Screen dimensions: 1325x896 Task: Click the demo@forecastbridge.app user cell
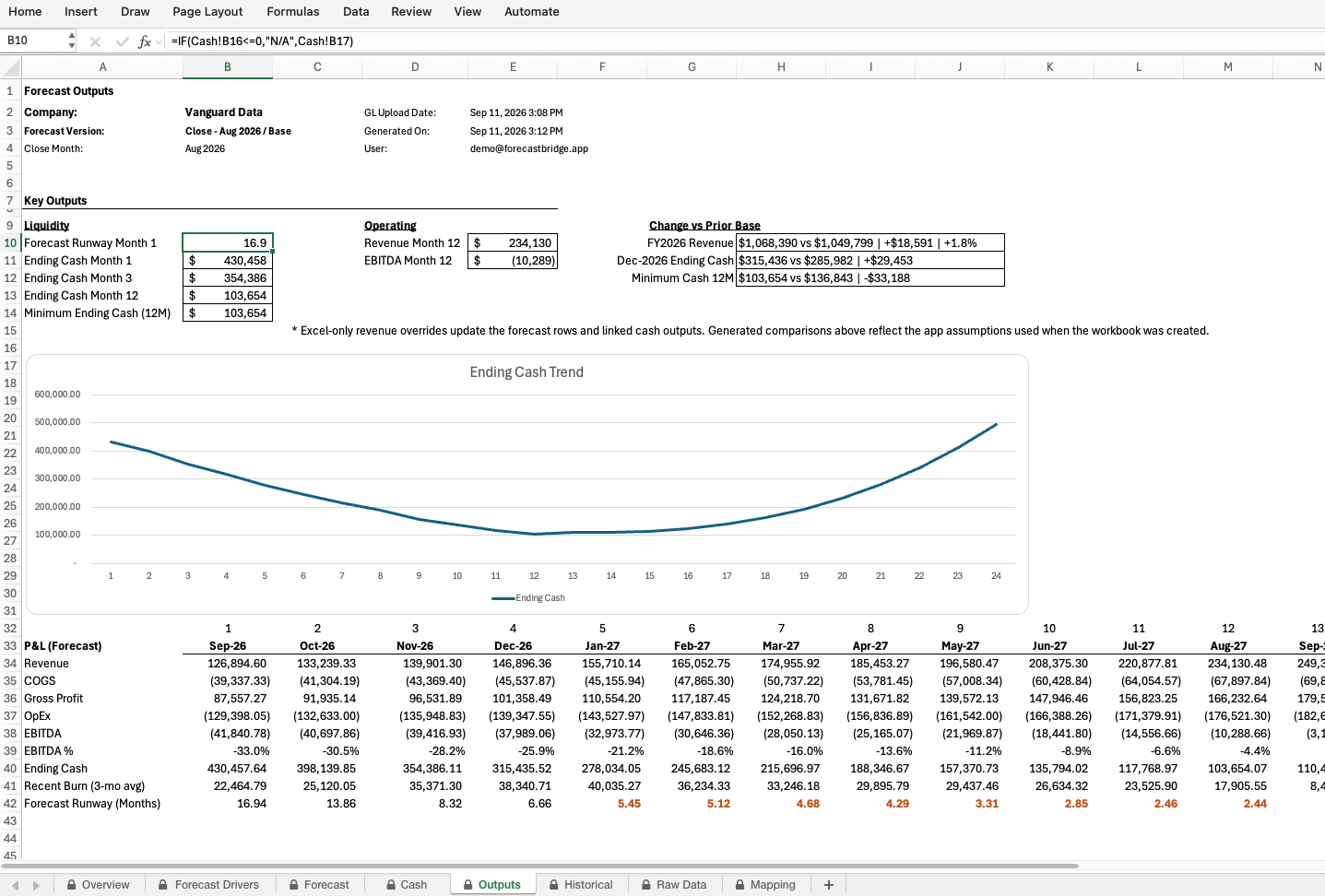pyautogui.click(x=529, y=148)
